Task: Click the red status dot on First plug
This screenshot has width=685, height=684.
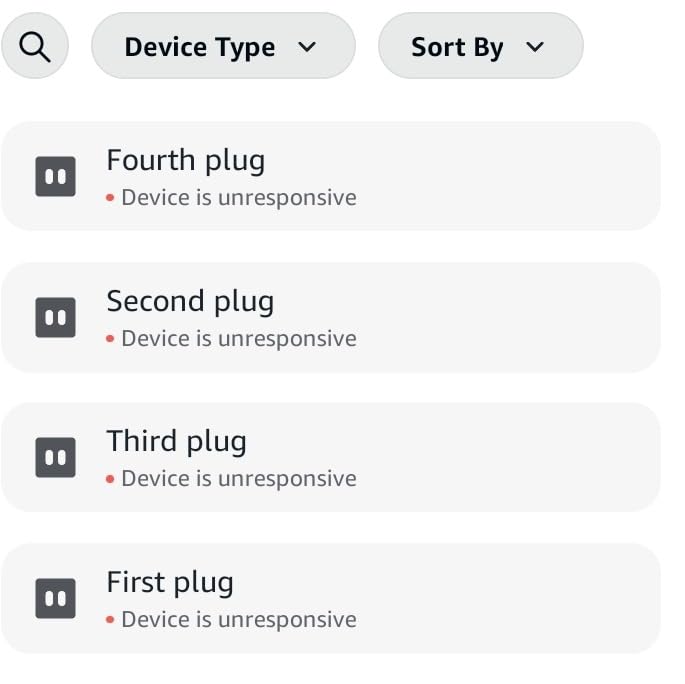Action: [110, 621]
